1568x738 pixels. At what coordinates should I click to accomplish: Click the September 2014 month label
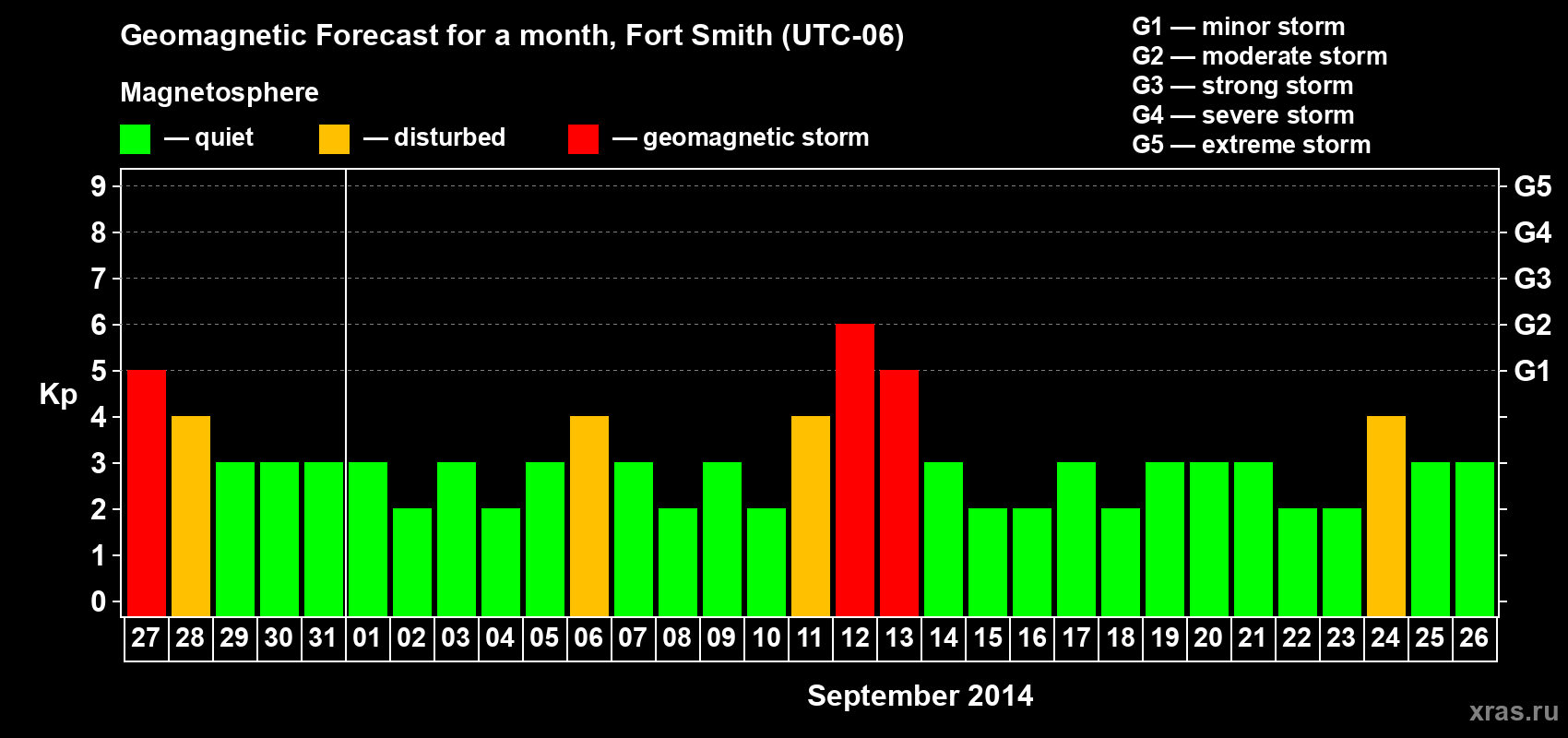[x=920, y=696]
